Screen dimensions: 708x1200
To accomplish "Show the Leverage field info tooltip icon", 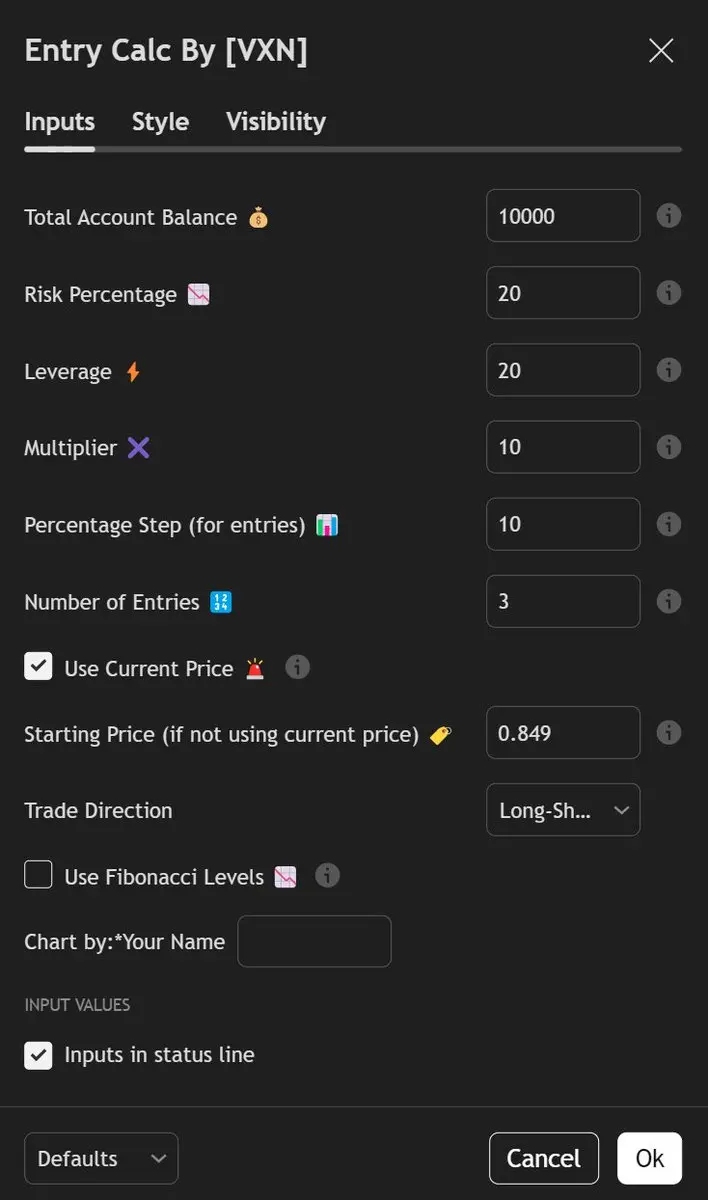I will (669, 369).
